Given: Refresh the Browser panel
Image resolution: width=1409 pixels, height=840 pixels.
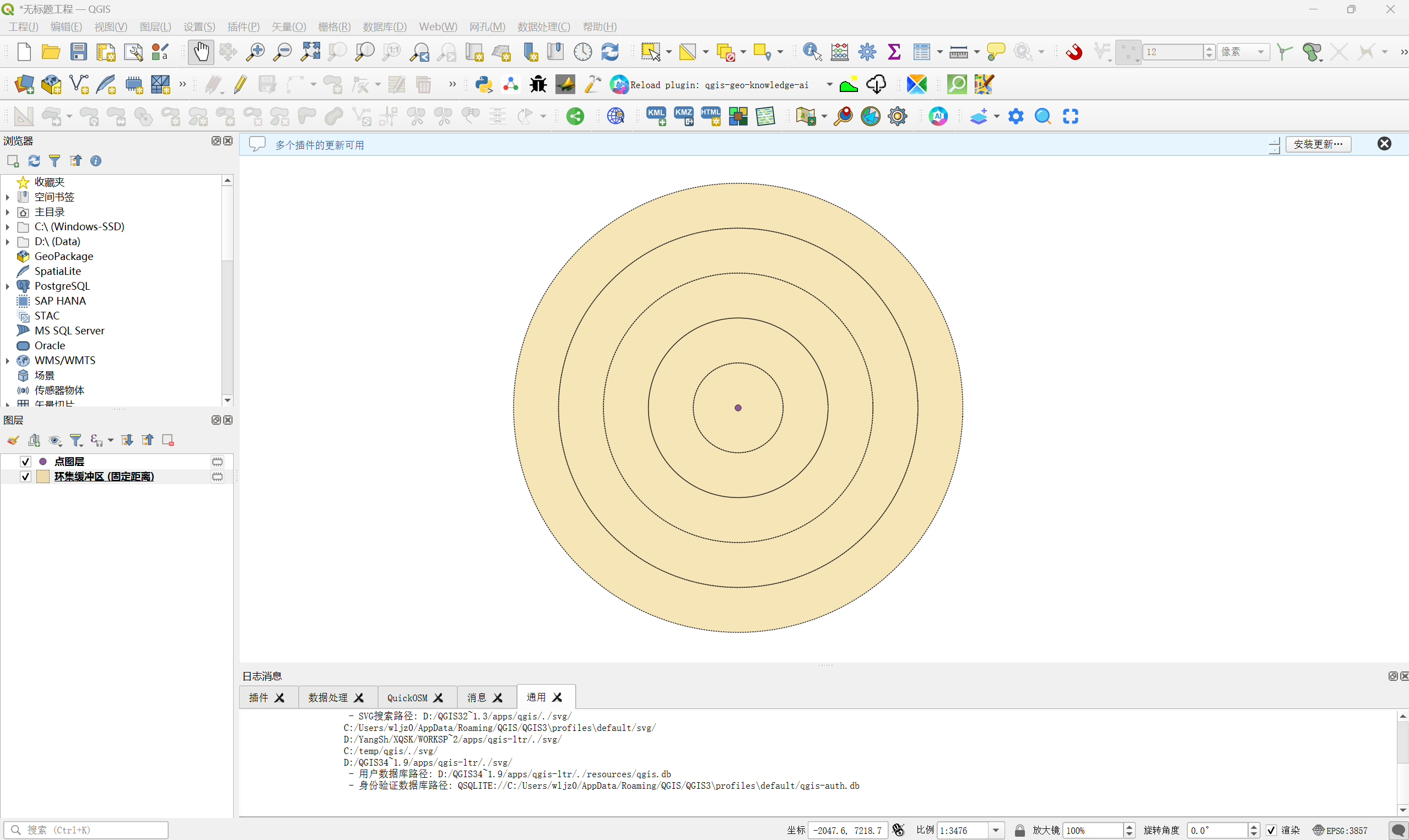Looking at the screenshot, I should coord(34,161).
